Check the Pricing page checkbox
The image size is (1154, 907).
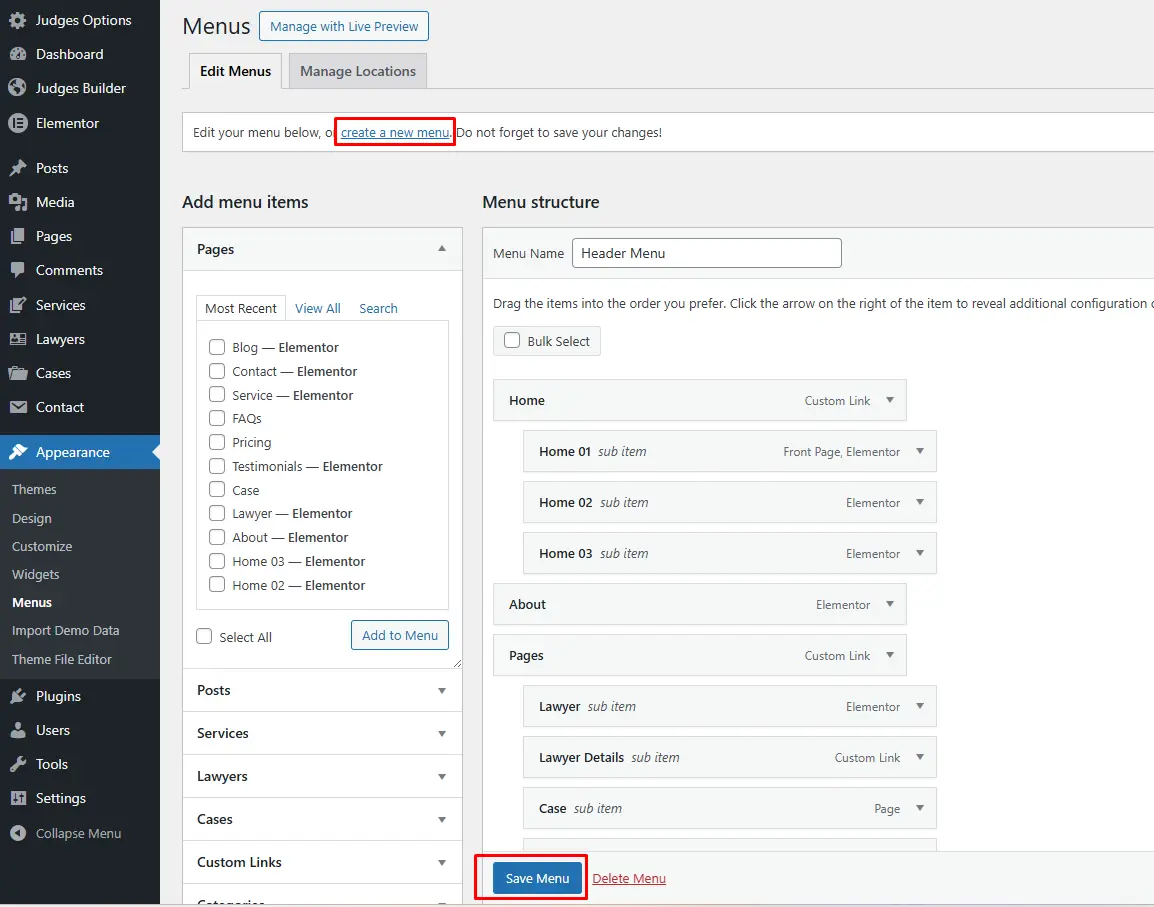(x=217, y=442)
